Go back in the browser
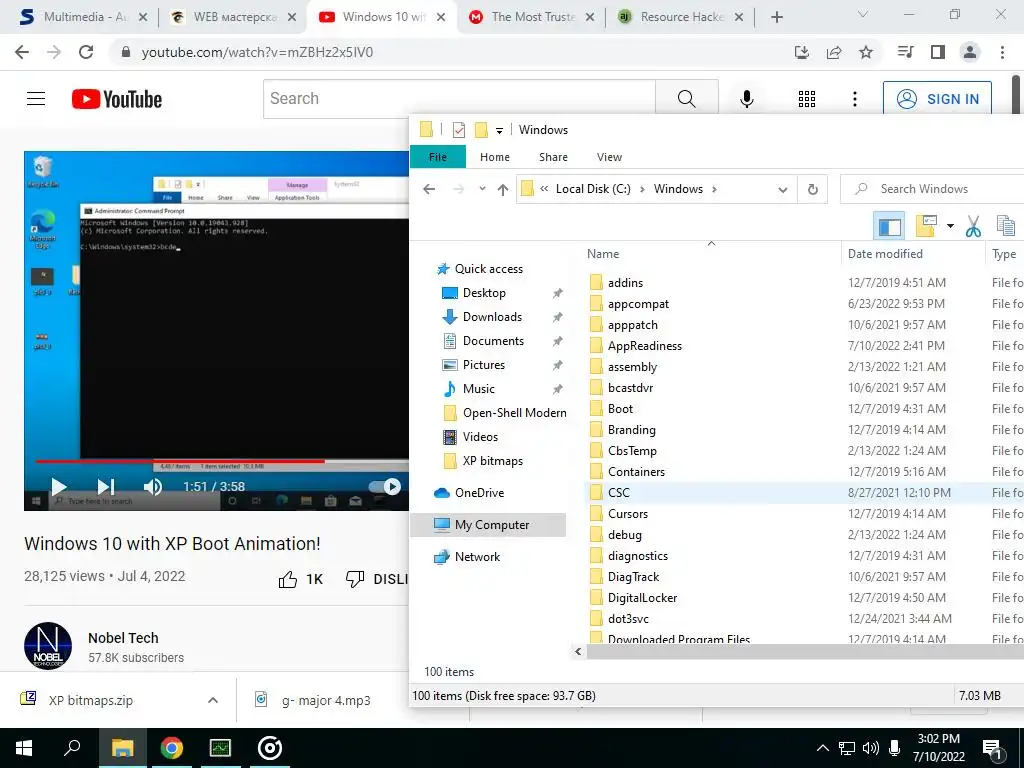1024x768 pixels. 22,52
